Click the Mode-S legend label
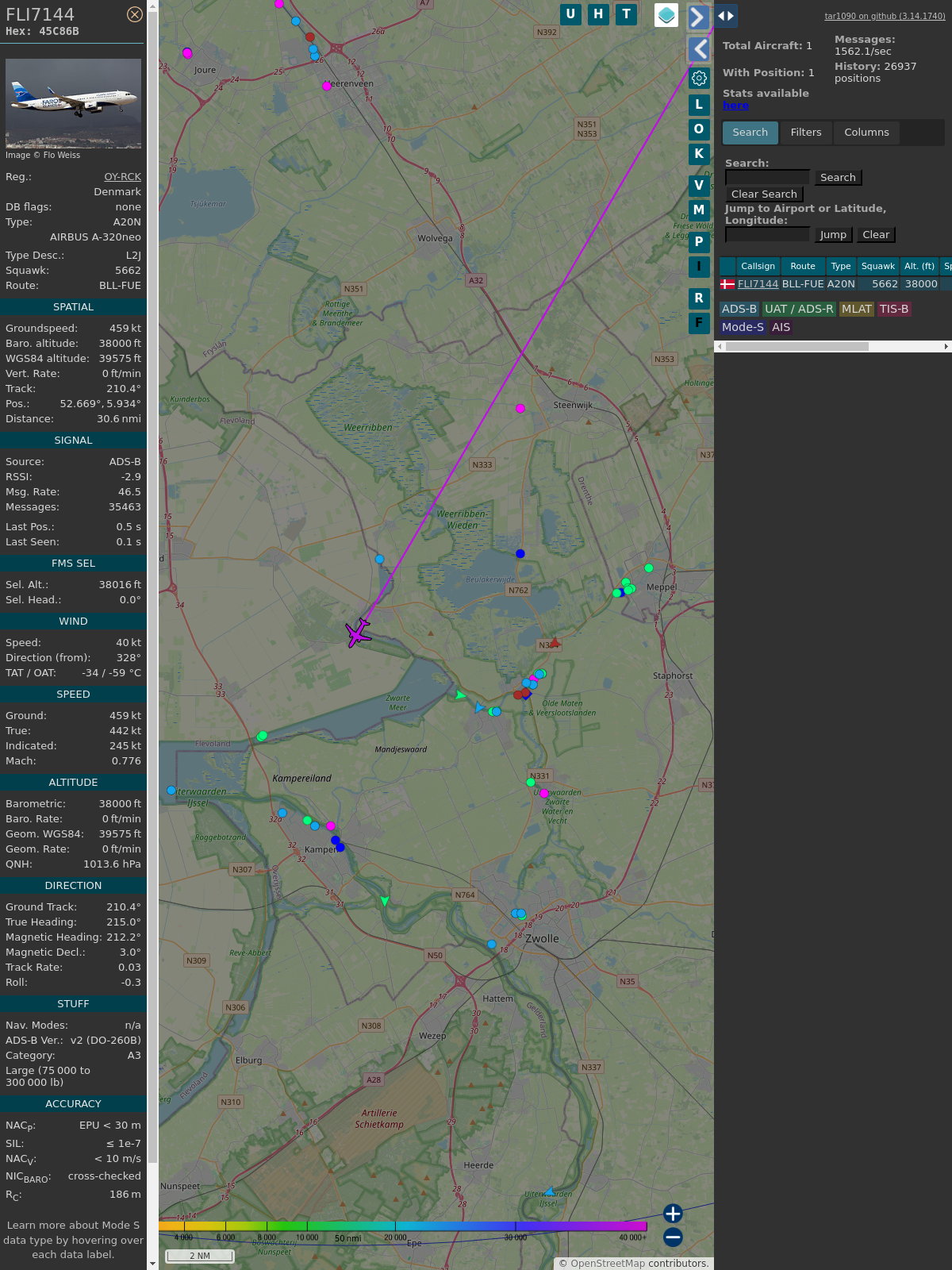Screen dimensions: 952x1270 [x=743, y=327]
